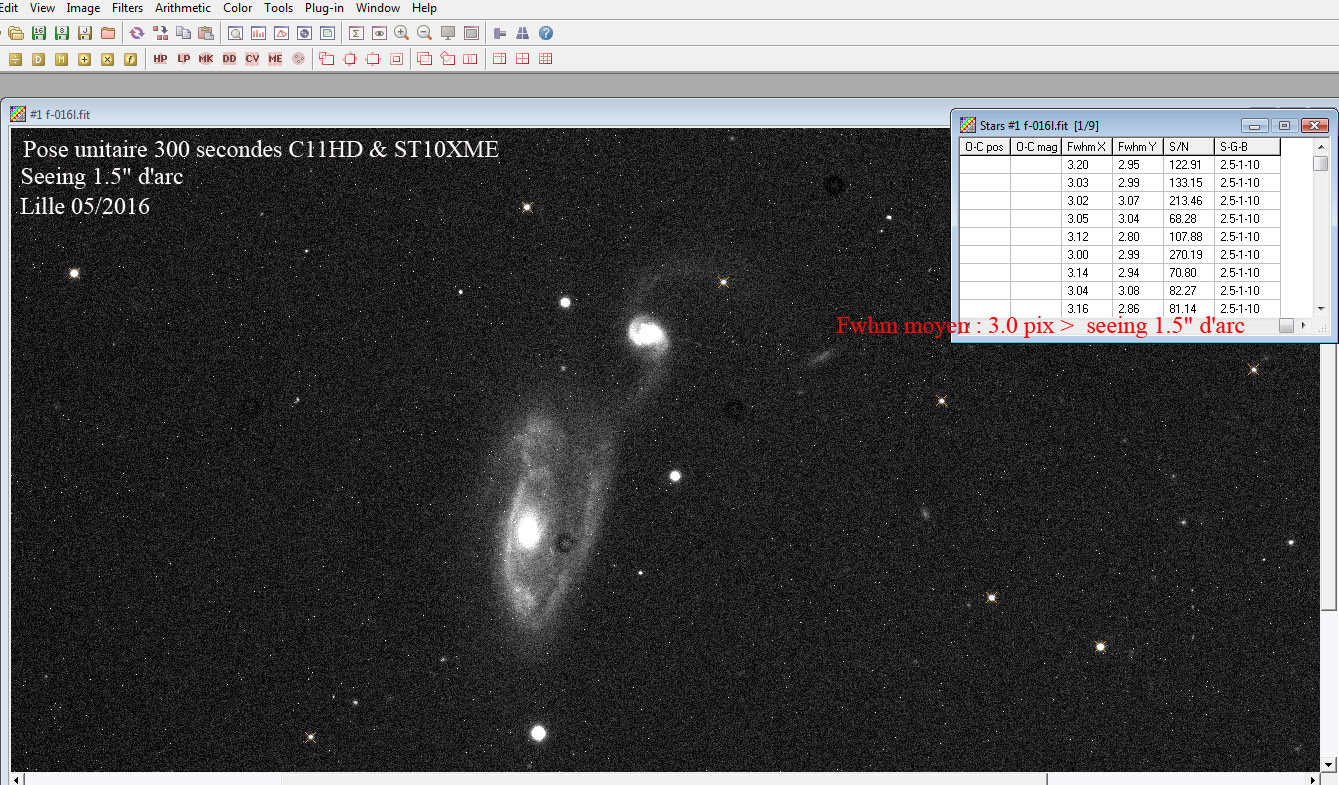Zoom in with the magnifier plus icon
The image size is (1339, 785).
tap(402, 33)
